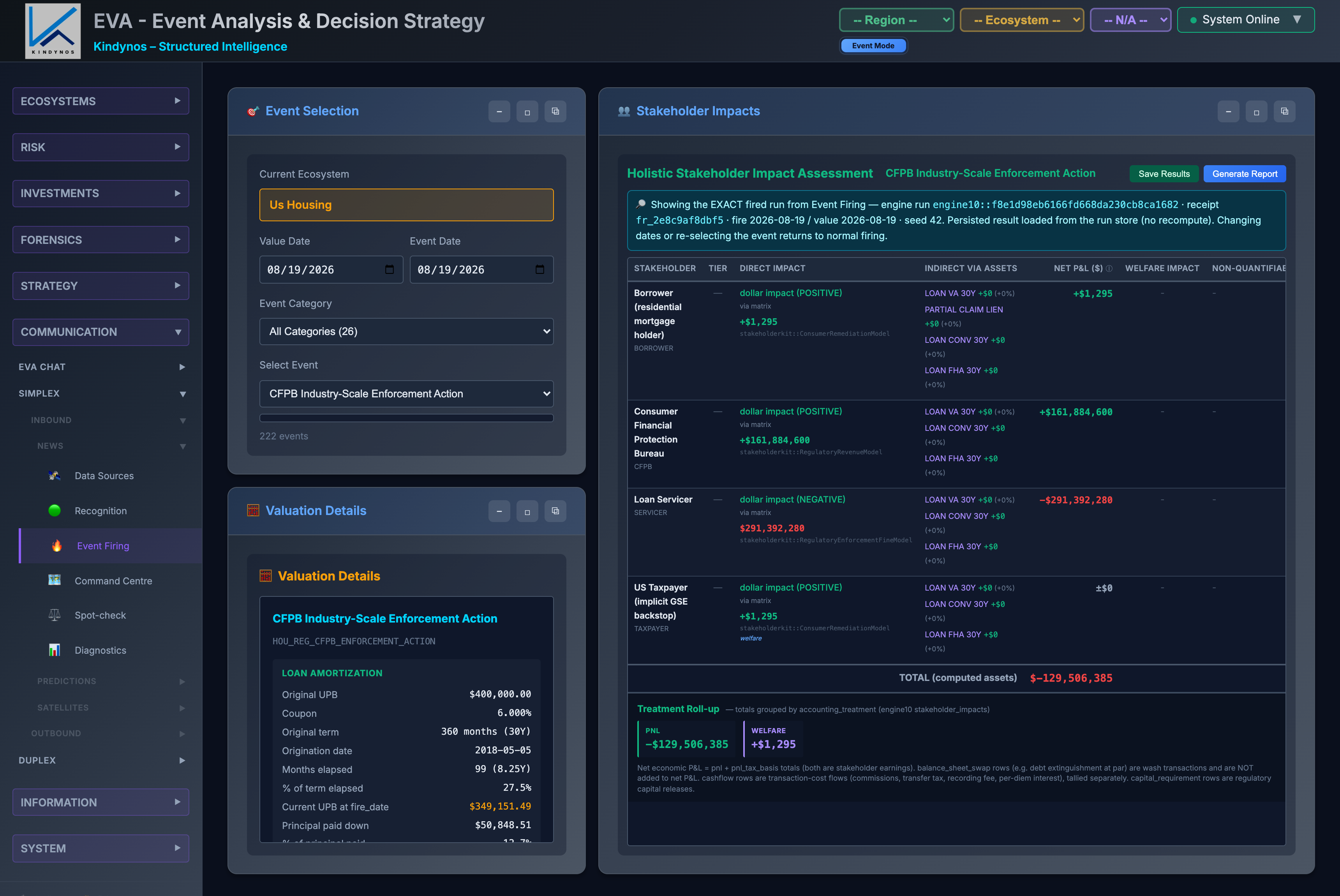Open the Event Date calendar picker
The height and width of the screenshot is (896, 1340).
(540, 269)
